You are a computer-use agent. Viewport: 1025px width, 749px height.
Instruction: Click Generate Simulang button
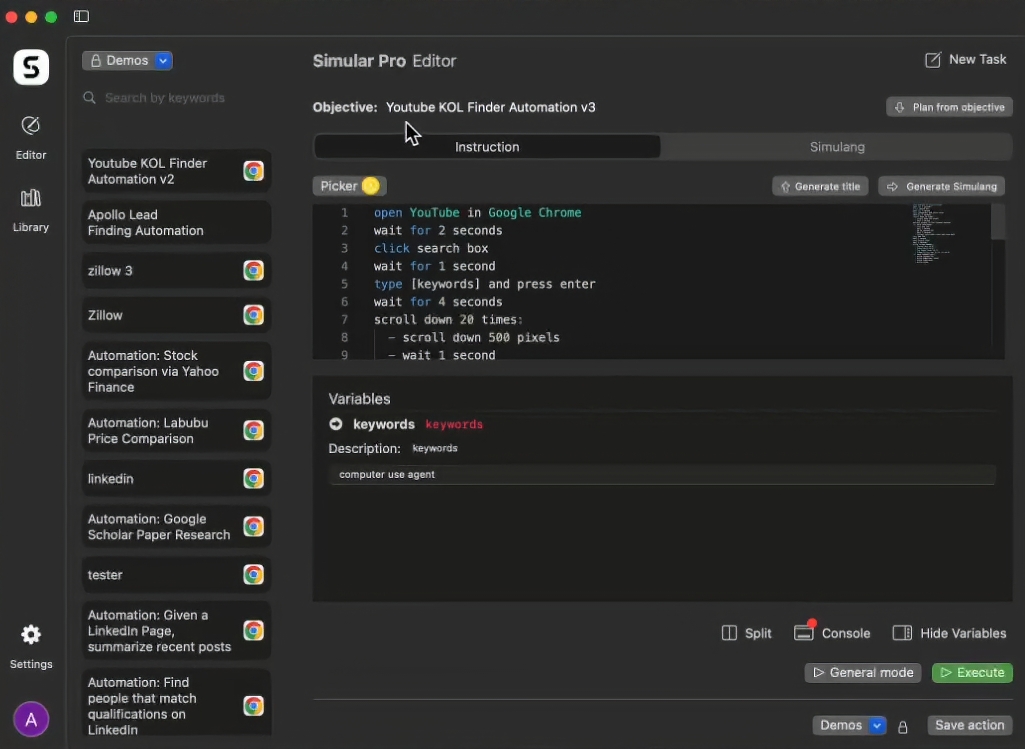[x=941, y=186]
